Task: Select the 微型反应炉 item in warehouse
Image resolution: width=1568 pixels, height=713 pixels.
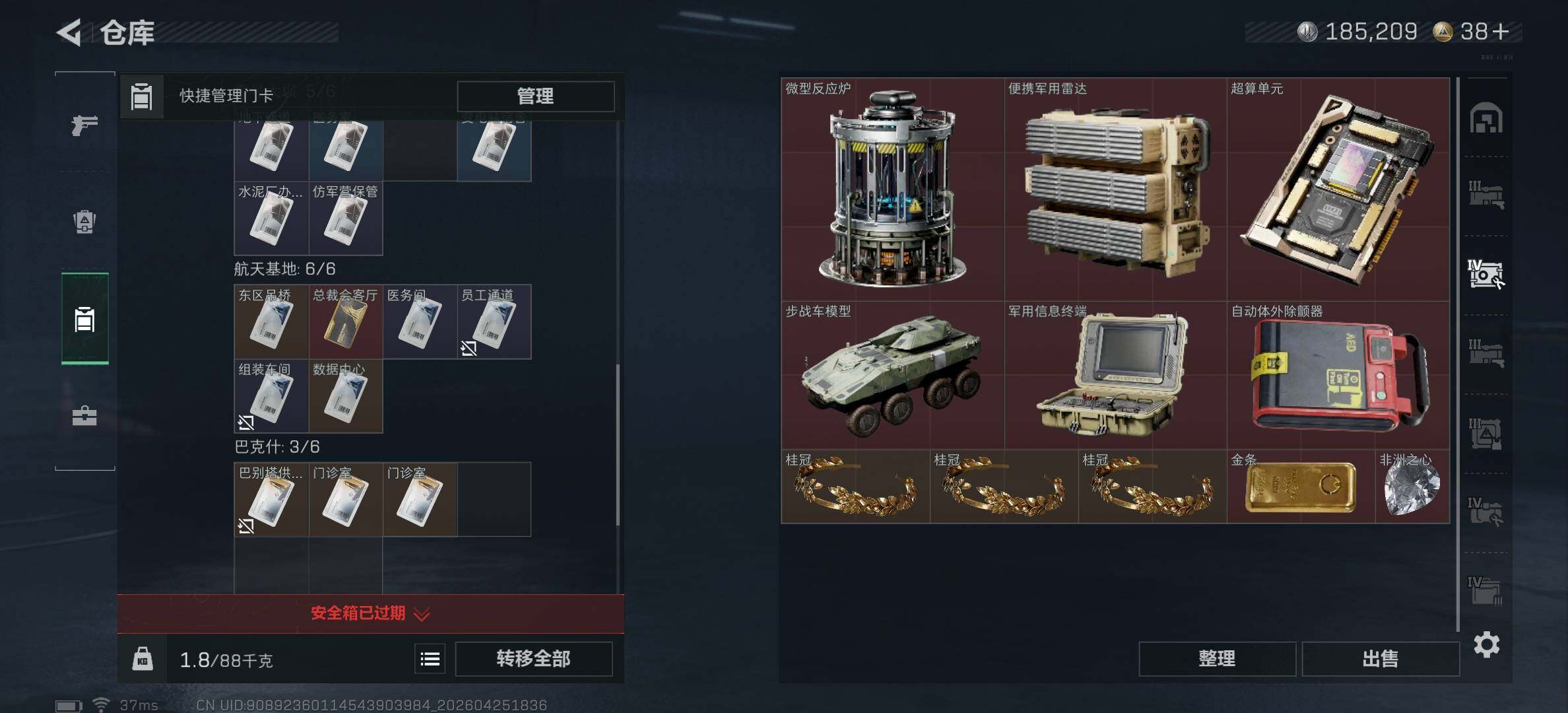Action: coord(893,189)
